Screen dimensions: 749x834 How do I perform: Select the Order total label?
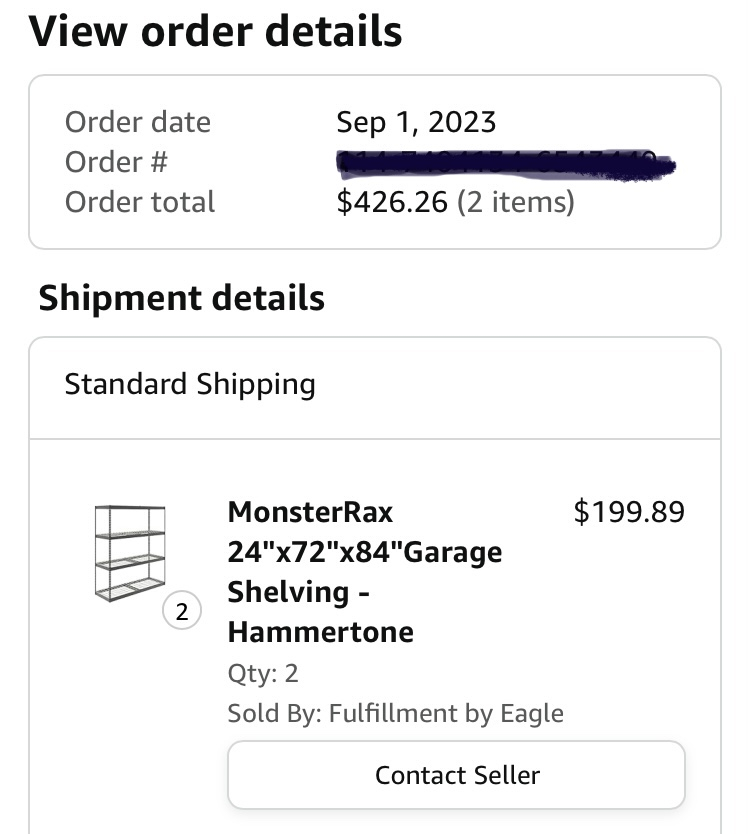point(140,202)
